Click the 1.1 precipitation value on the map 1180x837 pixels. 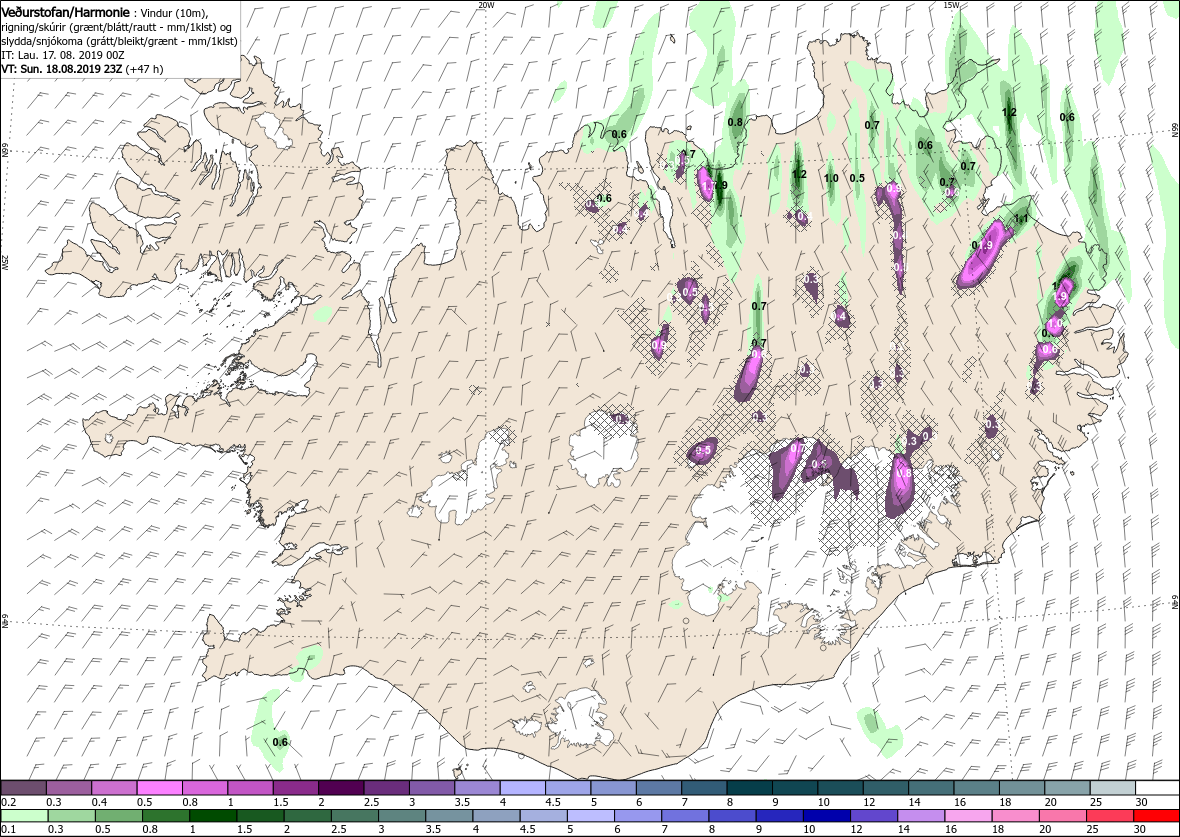tap(1021, 219)
